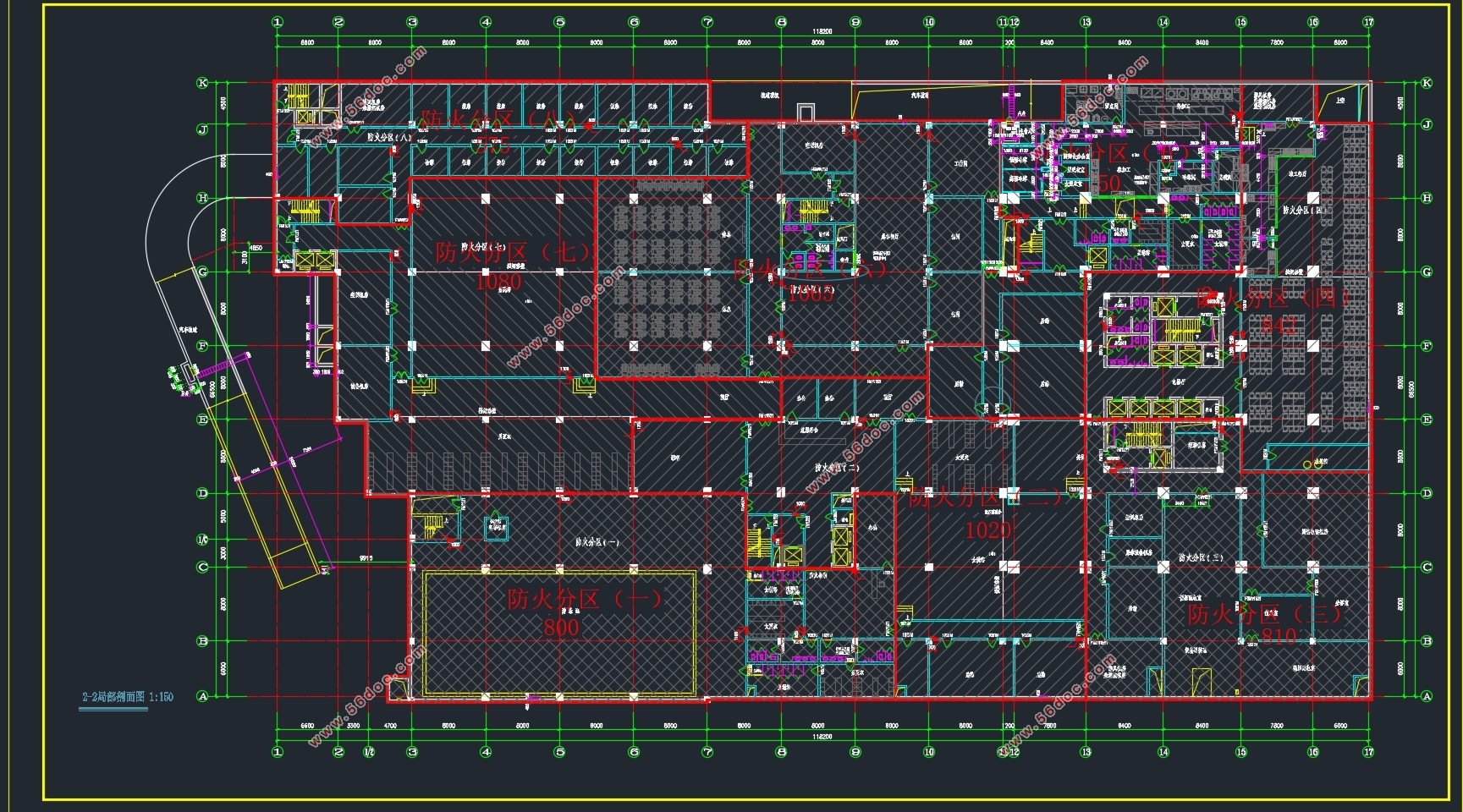Click grid bubble 17 in bottom axis row
Image resolution: width=1463 pixels, height=812 pixels.
click(1368, 752)
